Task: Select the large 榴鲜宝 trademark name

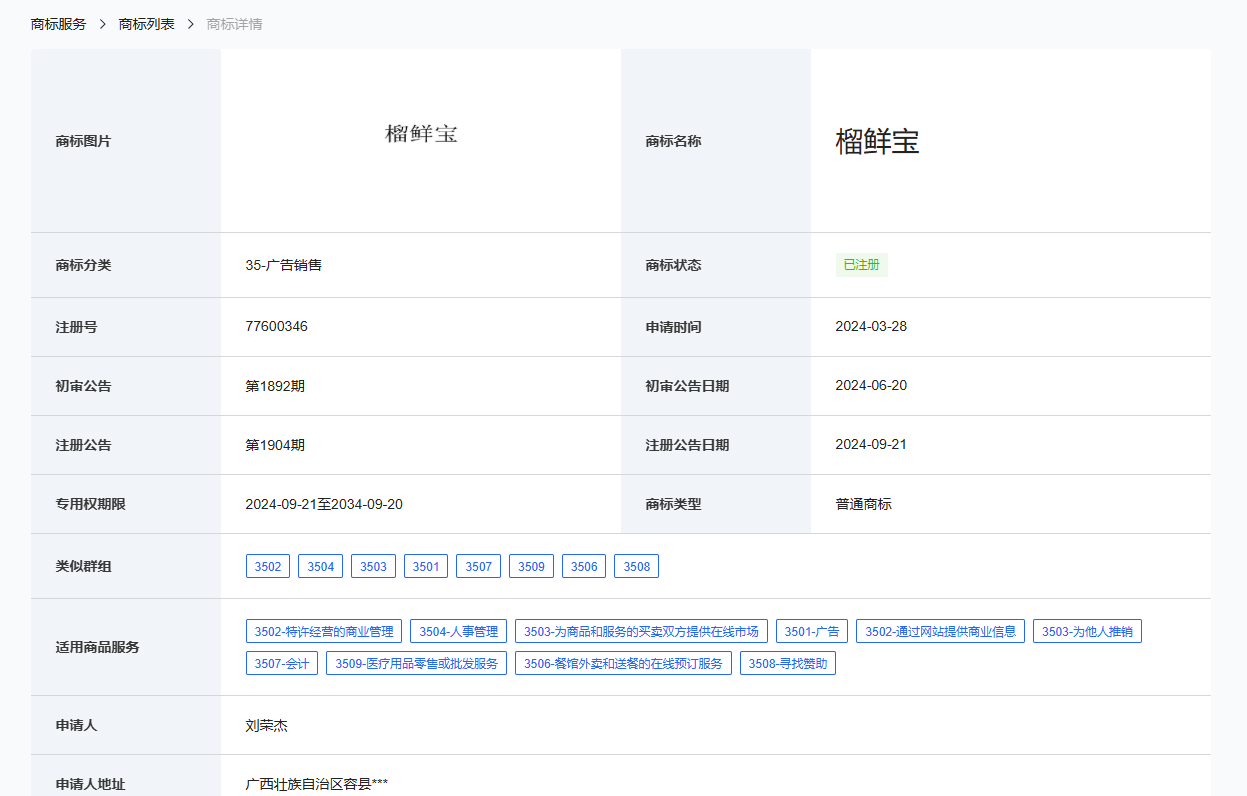Action: (x=878, y=141)
